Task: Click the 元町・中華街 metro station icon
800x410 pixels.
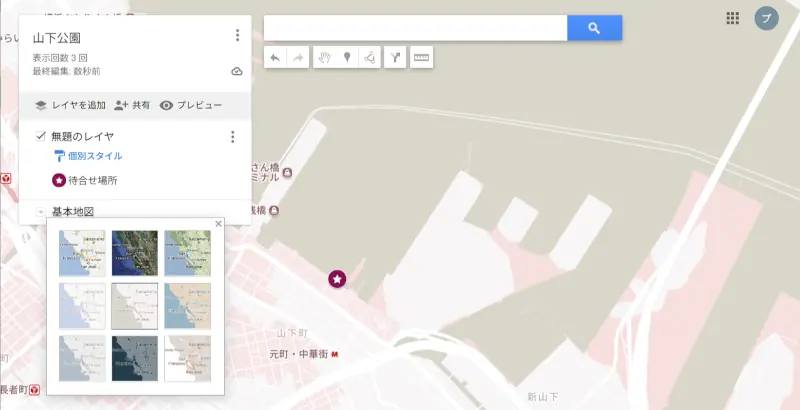Action: [x=335, y=354]
